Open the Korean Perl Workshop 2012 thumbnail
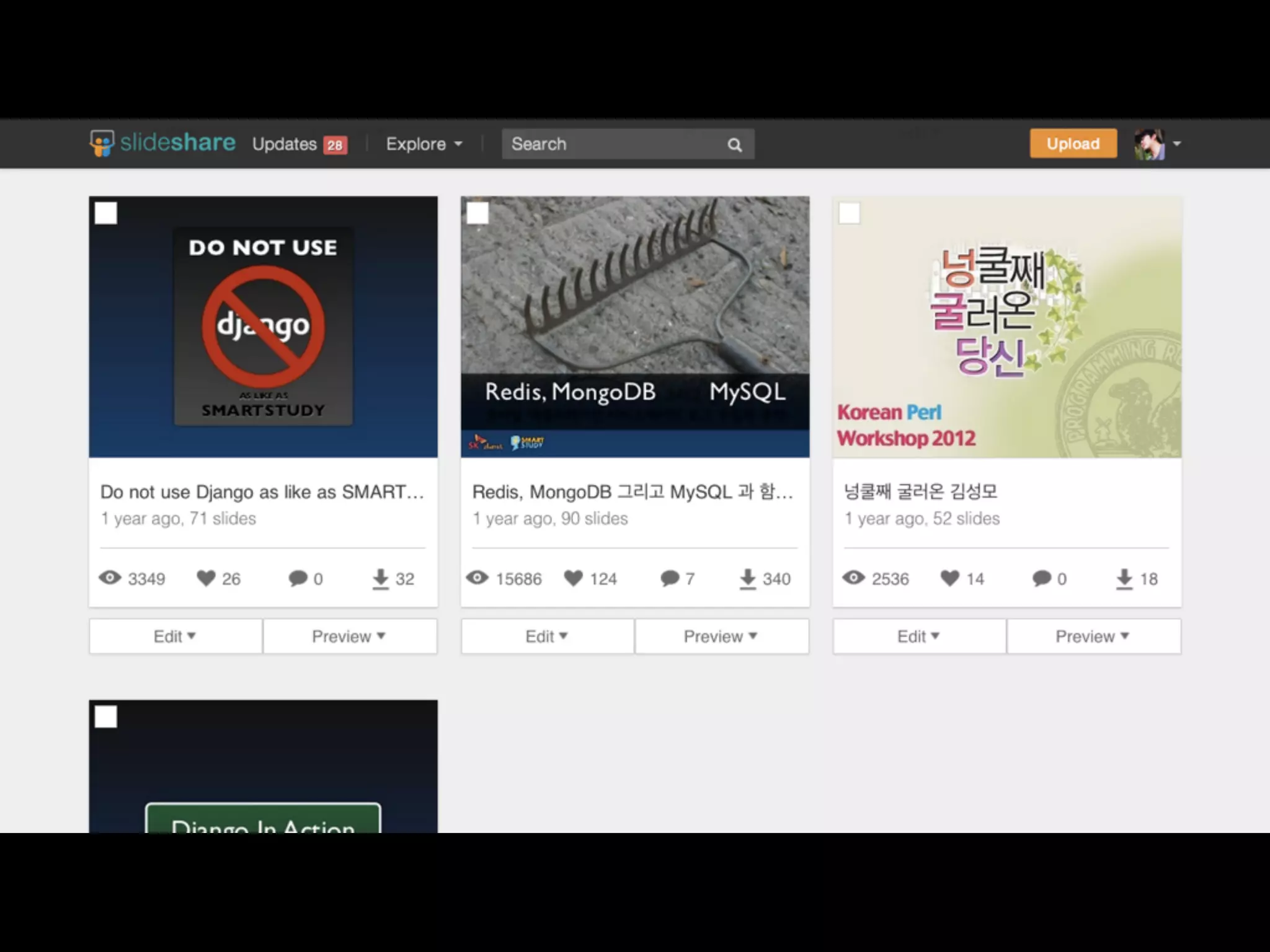Viewport: 1270px width, 952px height. click(x=1006, y=327)
